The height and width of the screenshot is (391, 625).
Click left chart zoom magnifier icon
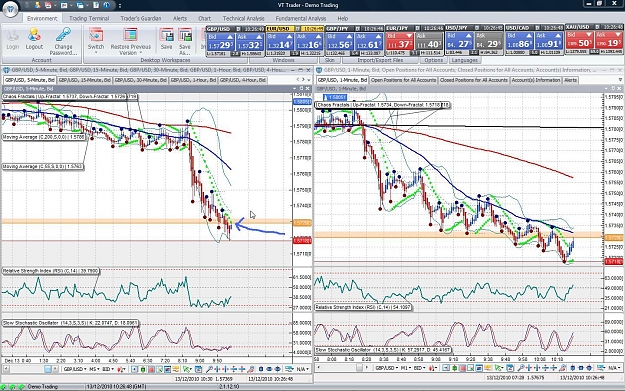(x=209, y=369)
